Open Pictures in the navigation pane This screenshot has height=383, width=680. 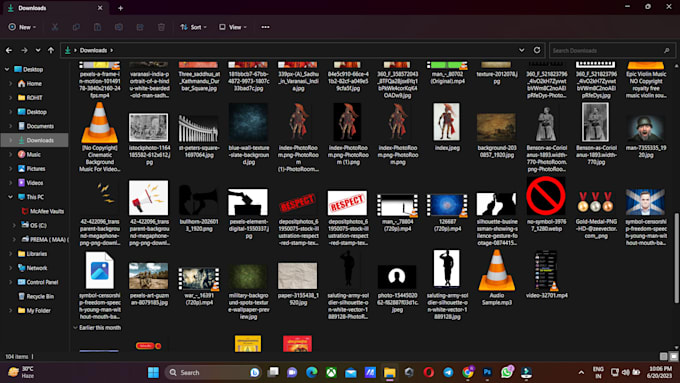pyautogui.click(x=31, y=169)
